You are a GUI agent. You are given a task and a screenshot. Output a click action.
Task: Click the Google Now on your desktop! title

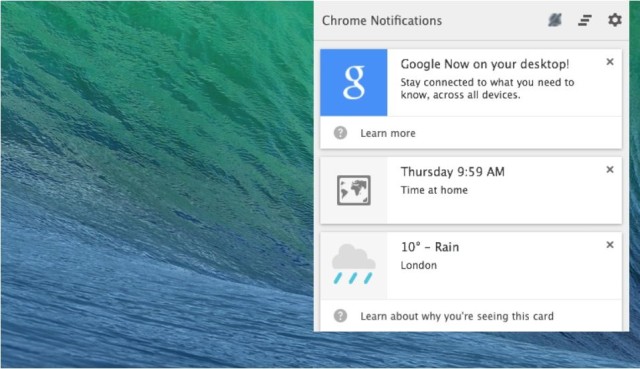[x=485, y=64]
